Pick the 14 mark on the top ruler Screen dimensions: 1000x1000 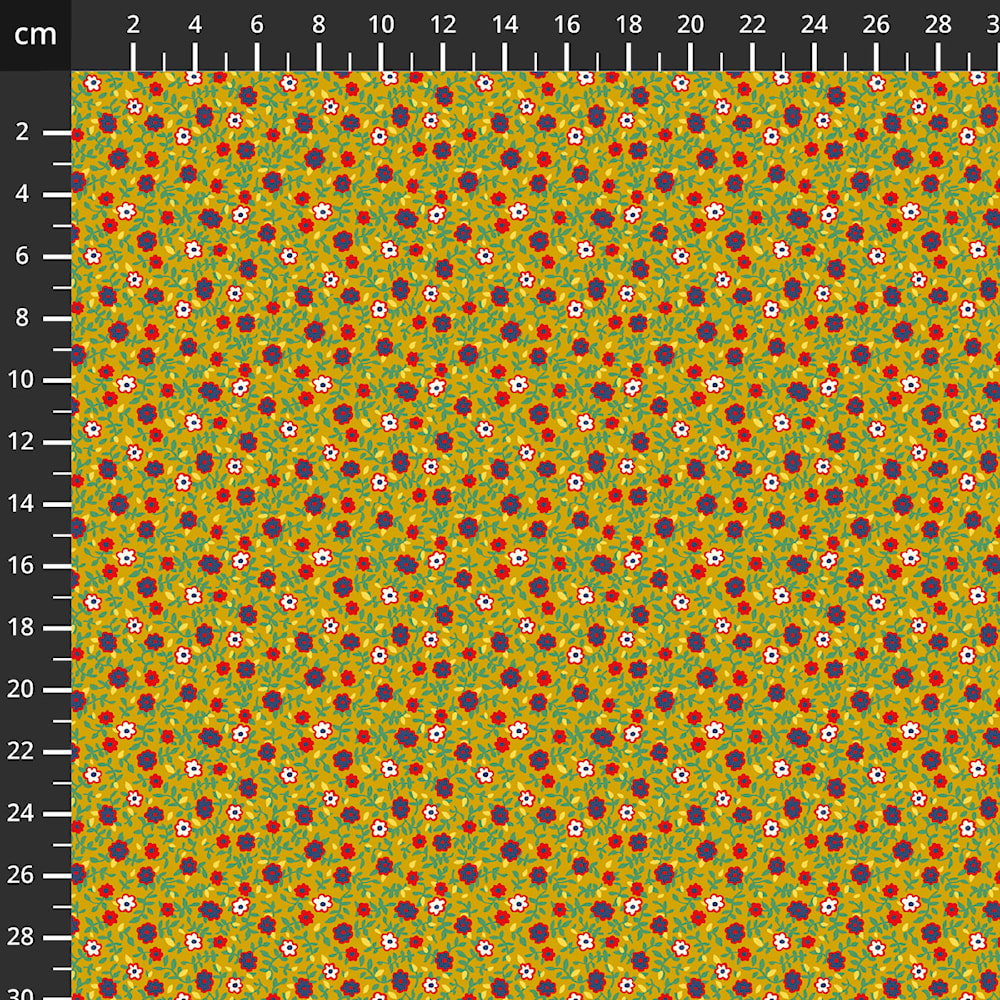(x=505, y=26)
